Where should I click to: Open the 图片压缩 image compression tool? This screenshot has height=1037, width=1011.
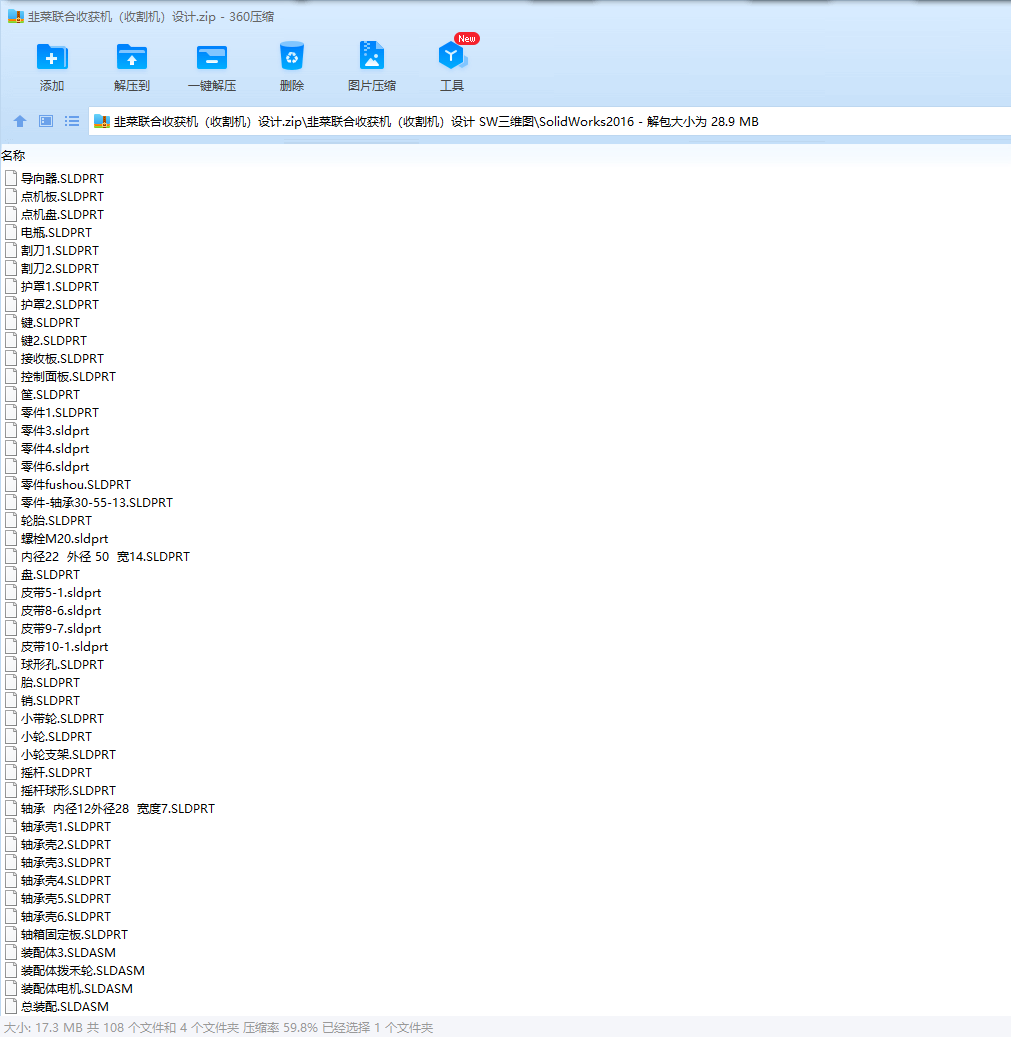click(372, 56)
